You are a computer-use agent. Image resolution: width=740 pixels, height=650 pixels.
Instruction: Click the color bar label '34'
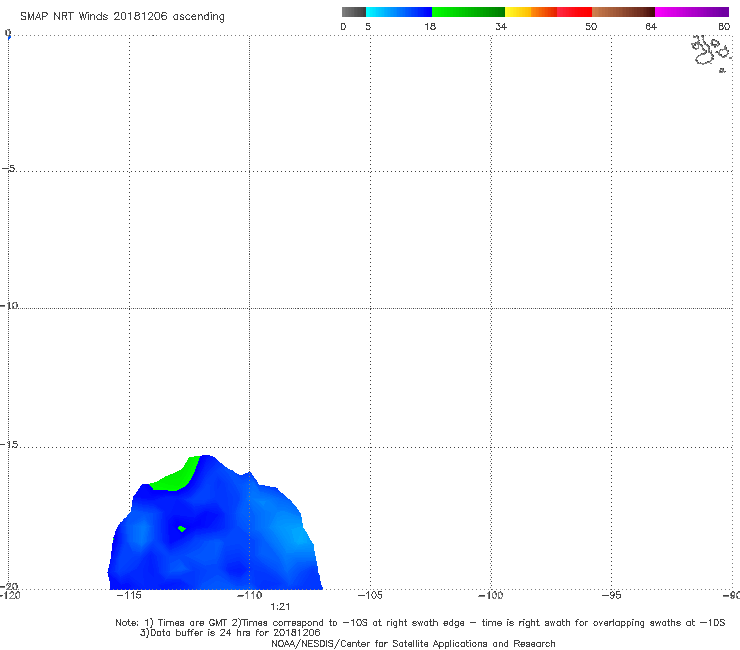pyautogui.click(x=501, y=26)
